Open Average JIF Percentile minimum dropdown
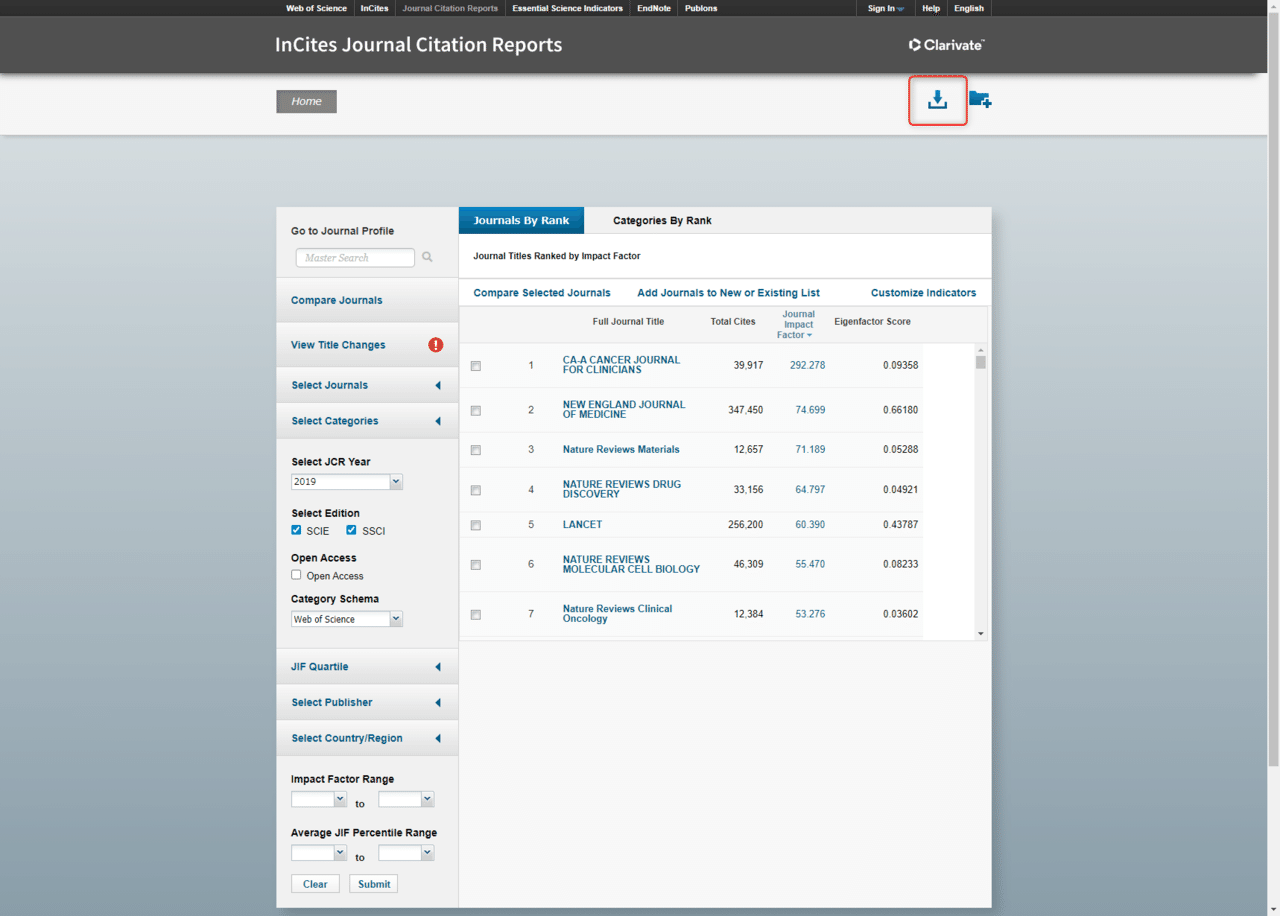This screenshot has height=916, width=1280. (x=319, y=853)
